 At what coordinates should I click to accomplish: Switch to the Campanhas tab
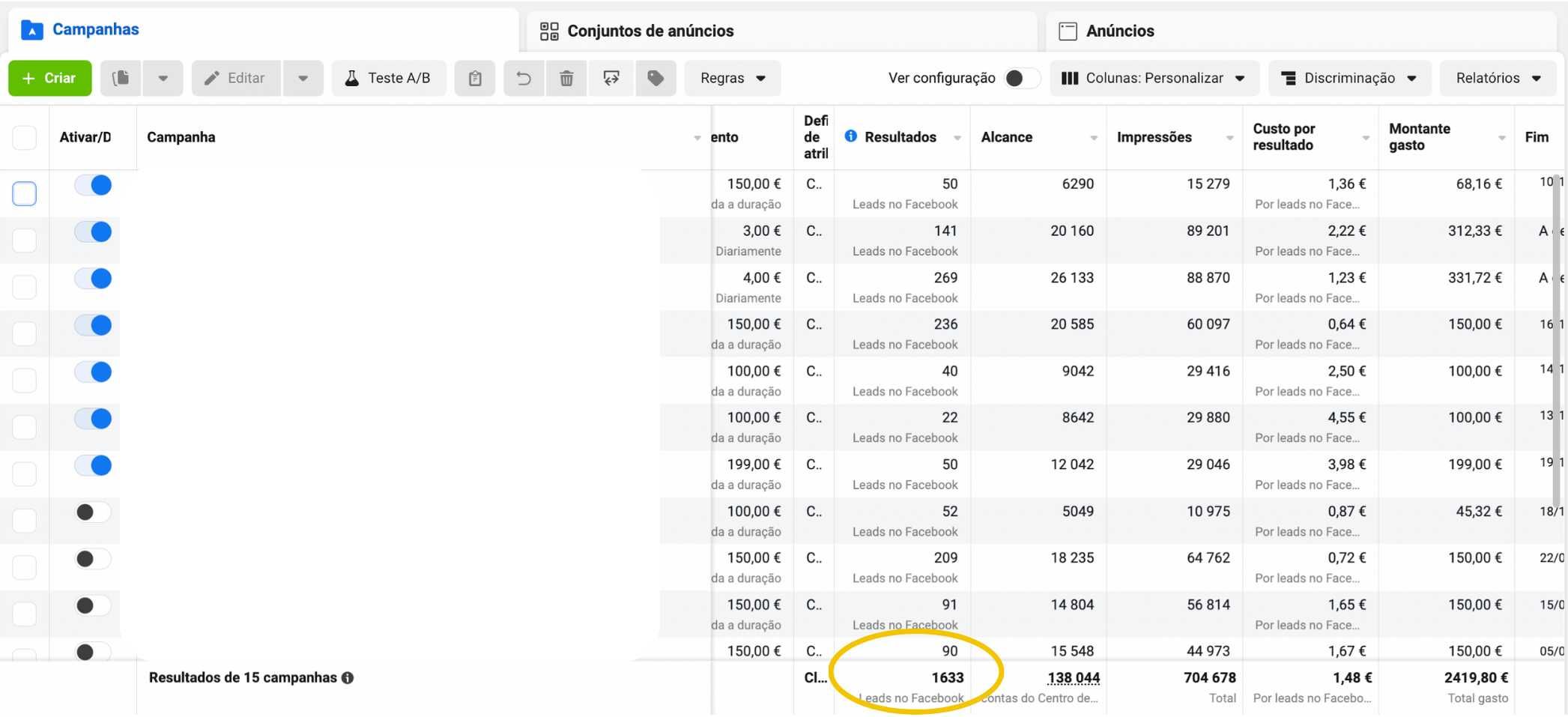[262, 30]
